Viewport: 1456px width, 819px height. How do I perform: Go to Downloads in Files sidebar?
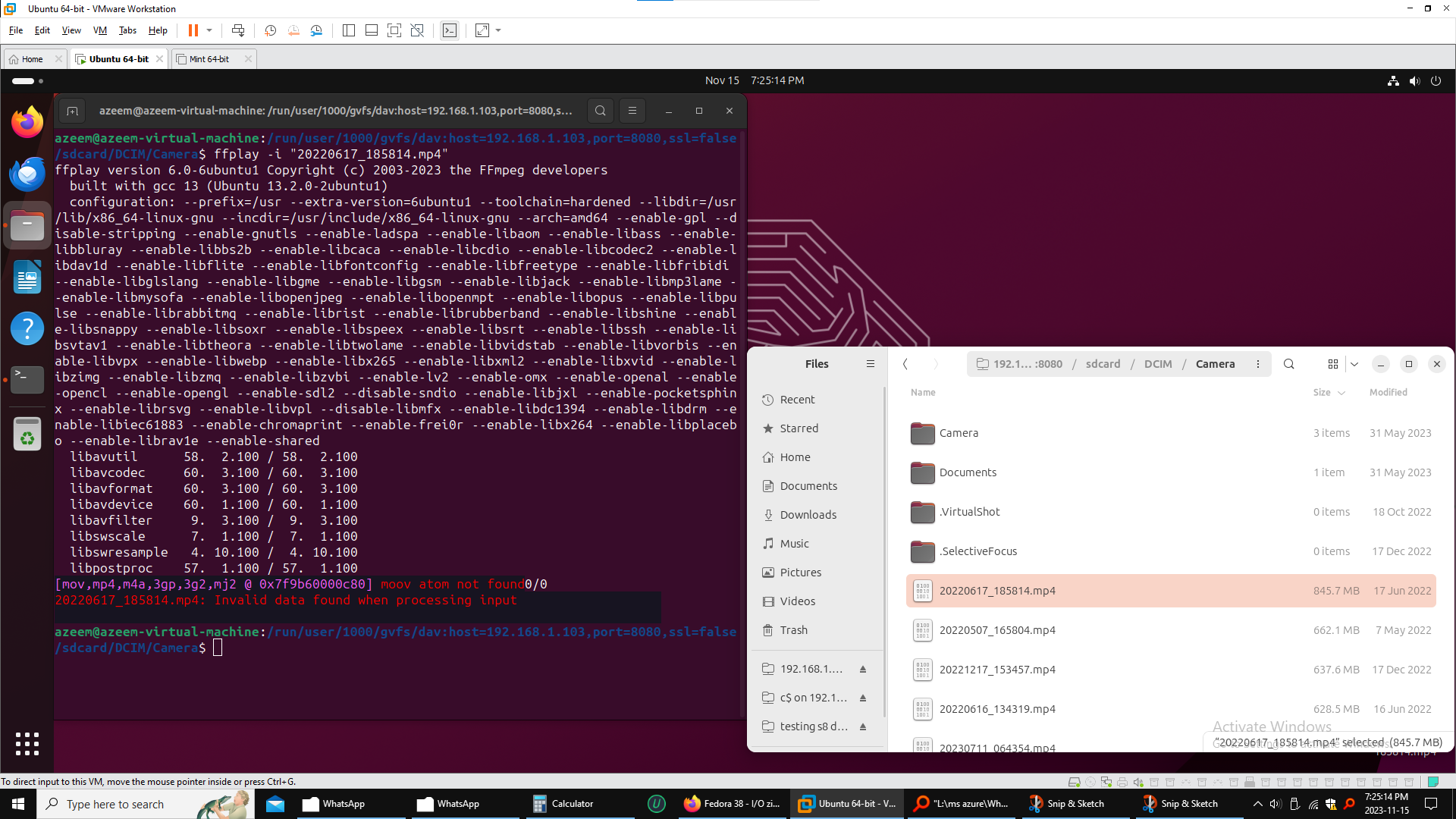point(808,515)
